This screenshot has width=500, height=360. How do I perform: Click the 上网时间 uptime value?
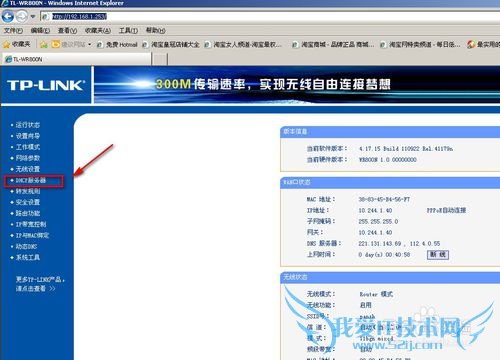coord(384,255)
